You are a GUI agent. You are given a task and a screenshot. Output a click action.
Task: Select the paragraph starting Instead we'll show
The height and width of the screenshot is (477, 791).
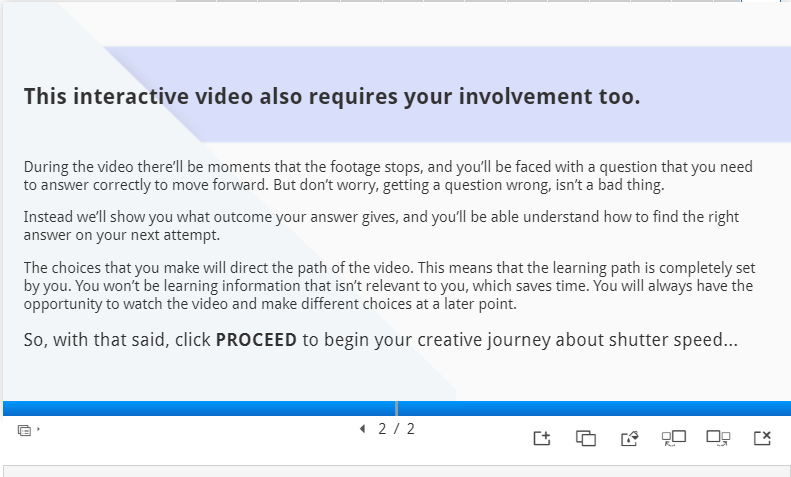381,226
